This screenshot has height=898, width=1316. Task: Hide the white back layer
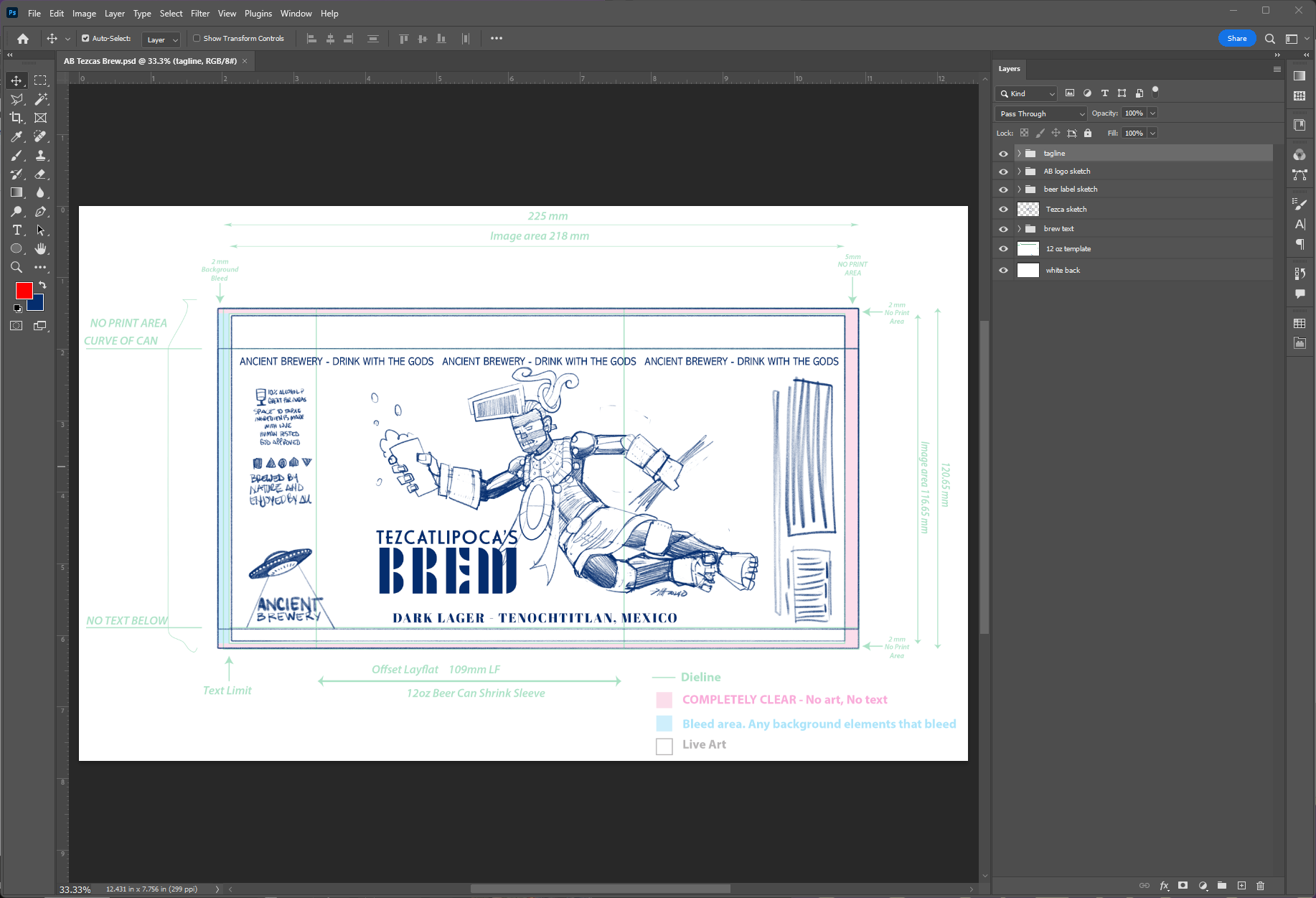(x=1003, y=271)
